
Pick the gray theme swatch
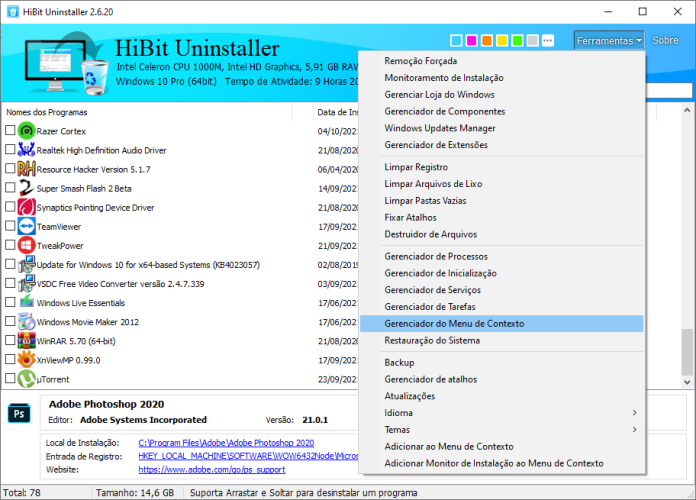[x=533, y=40]
